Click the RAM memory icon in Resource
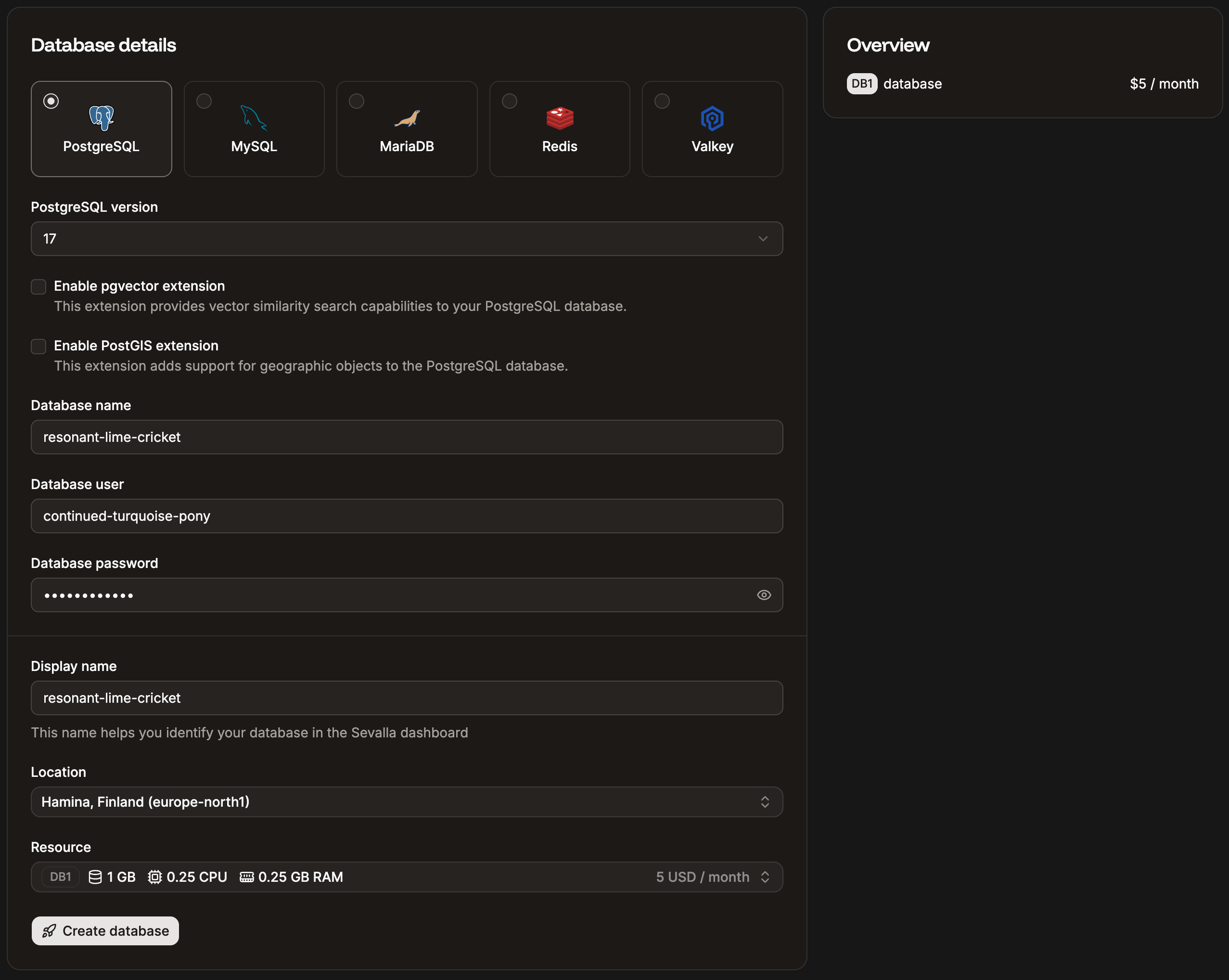This screenshot has width=1229, height=980. click(x=247, y=877)
